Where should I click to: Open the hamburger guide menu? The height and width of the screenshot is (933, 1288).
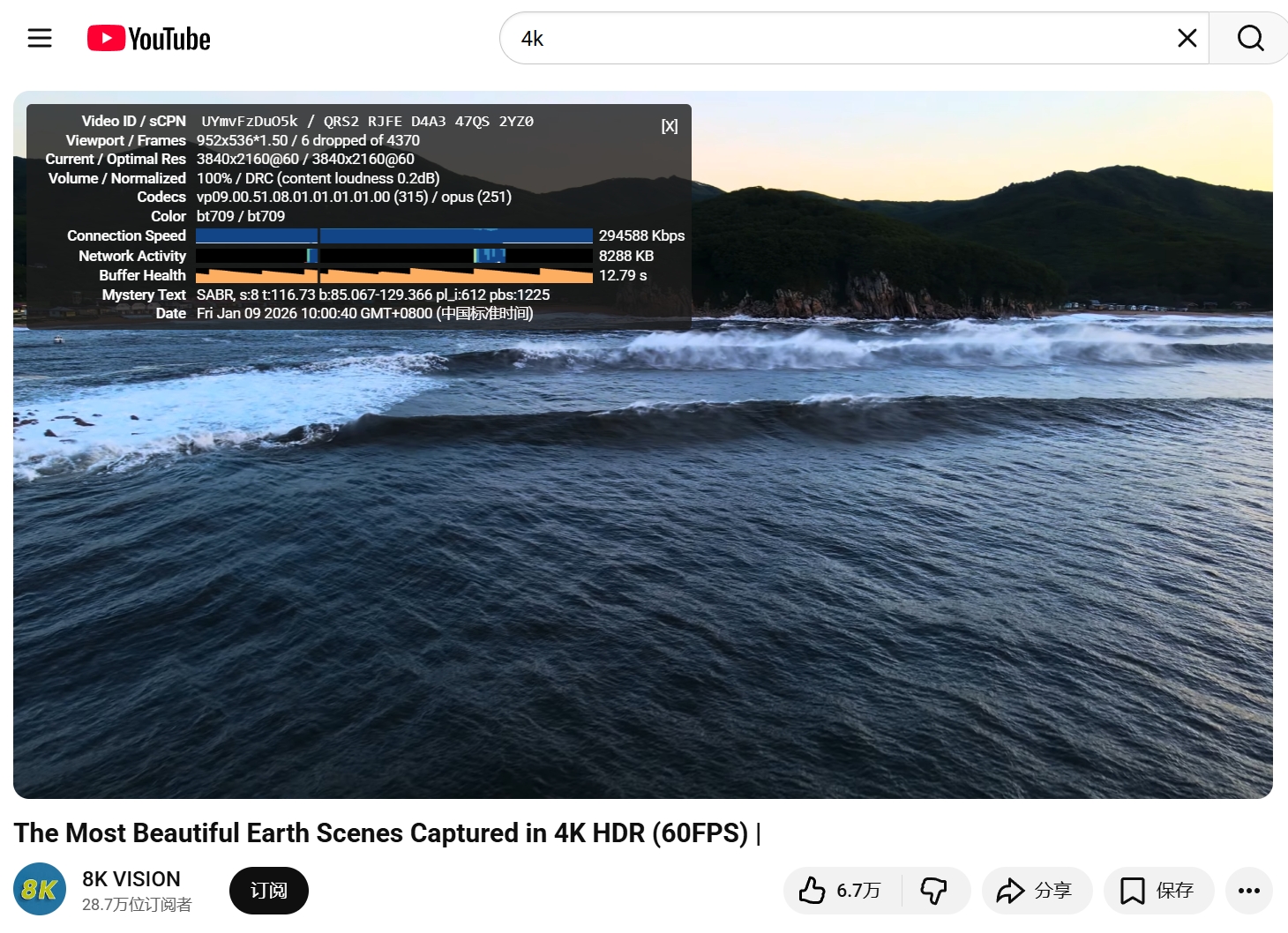click(x=40, y=38)
